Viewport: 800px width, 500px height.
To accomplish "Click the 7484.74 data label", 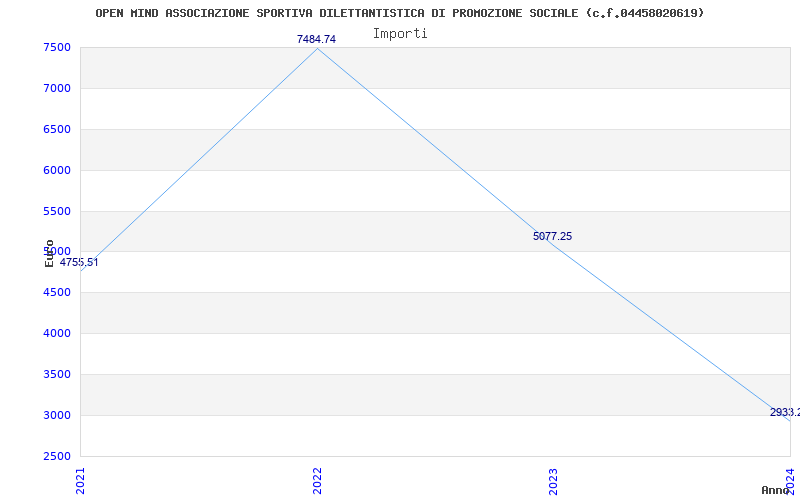I will pos(316,39).
